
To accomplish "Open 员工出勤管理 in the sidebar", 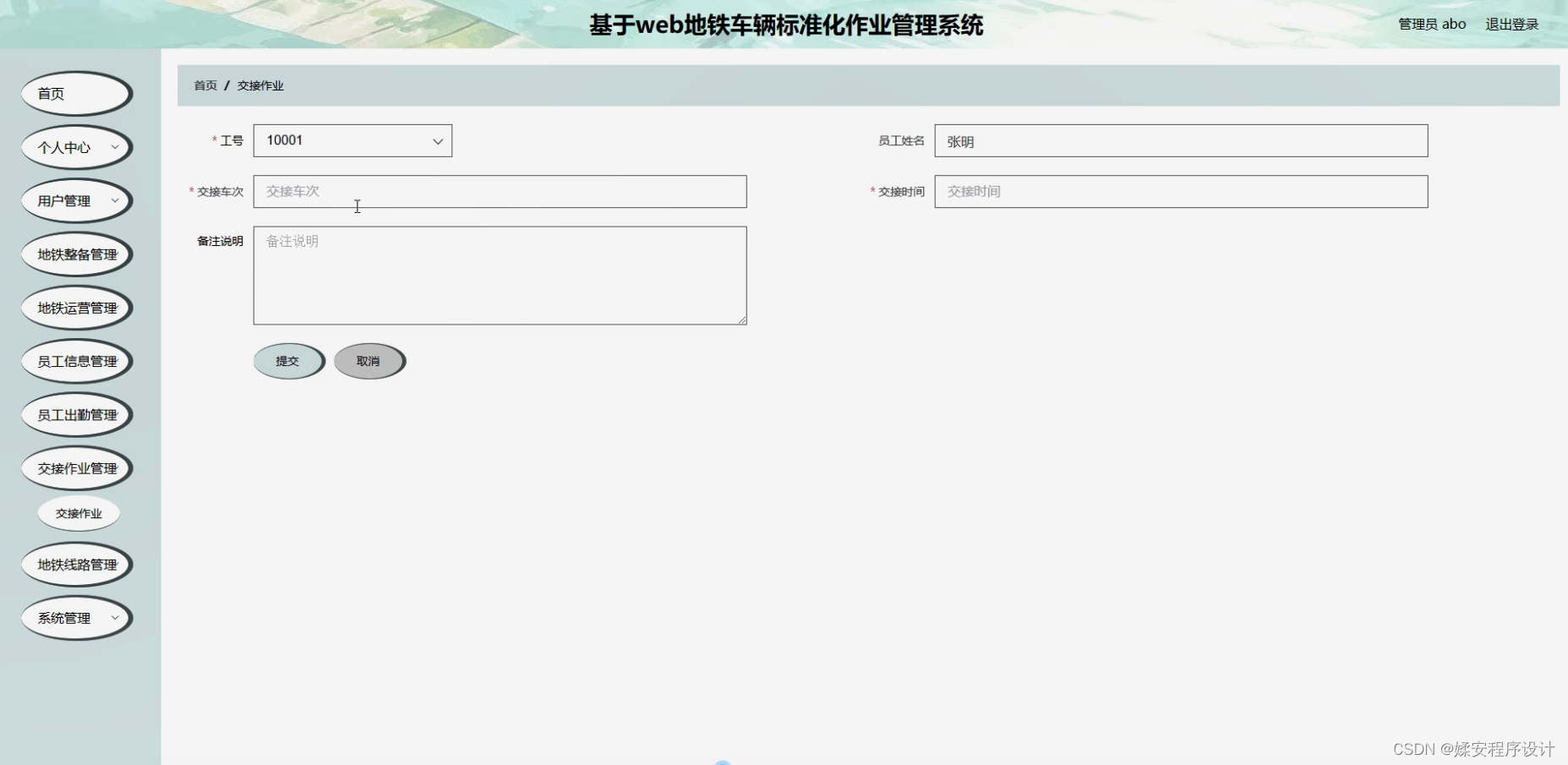I will pos(77,414).
